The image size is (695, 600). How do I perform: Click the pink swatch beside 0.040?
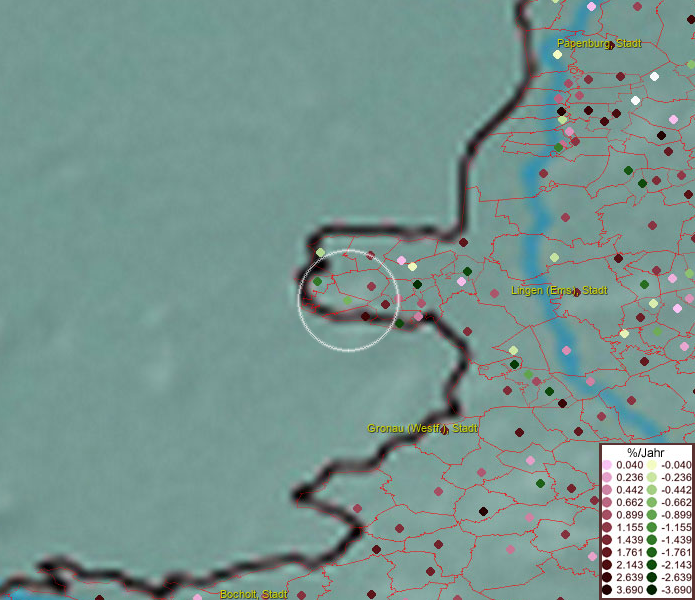tap(607, 465)
